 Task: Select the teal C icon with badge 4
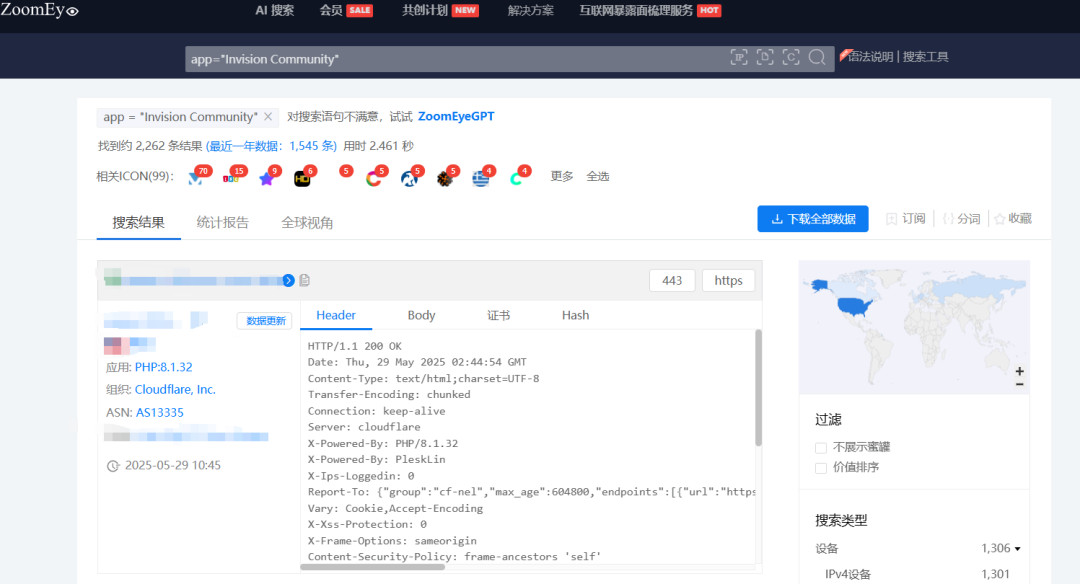pos(517,178)
